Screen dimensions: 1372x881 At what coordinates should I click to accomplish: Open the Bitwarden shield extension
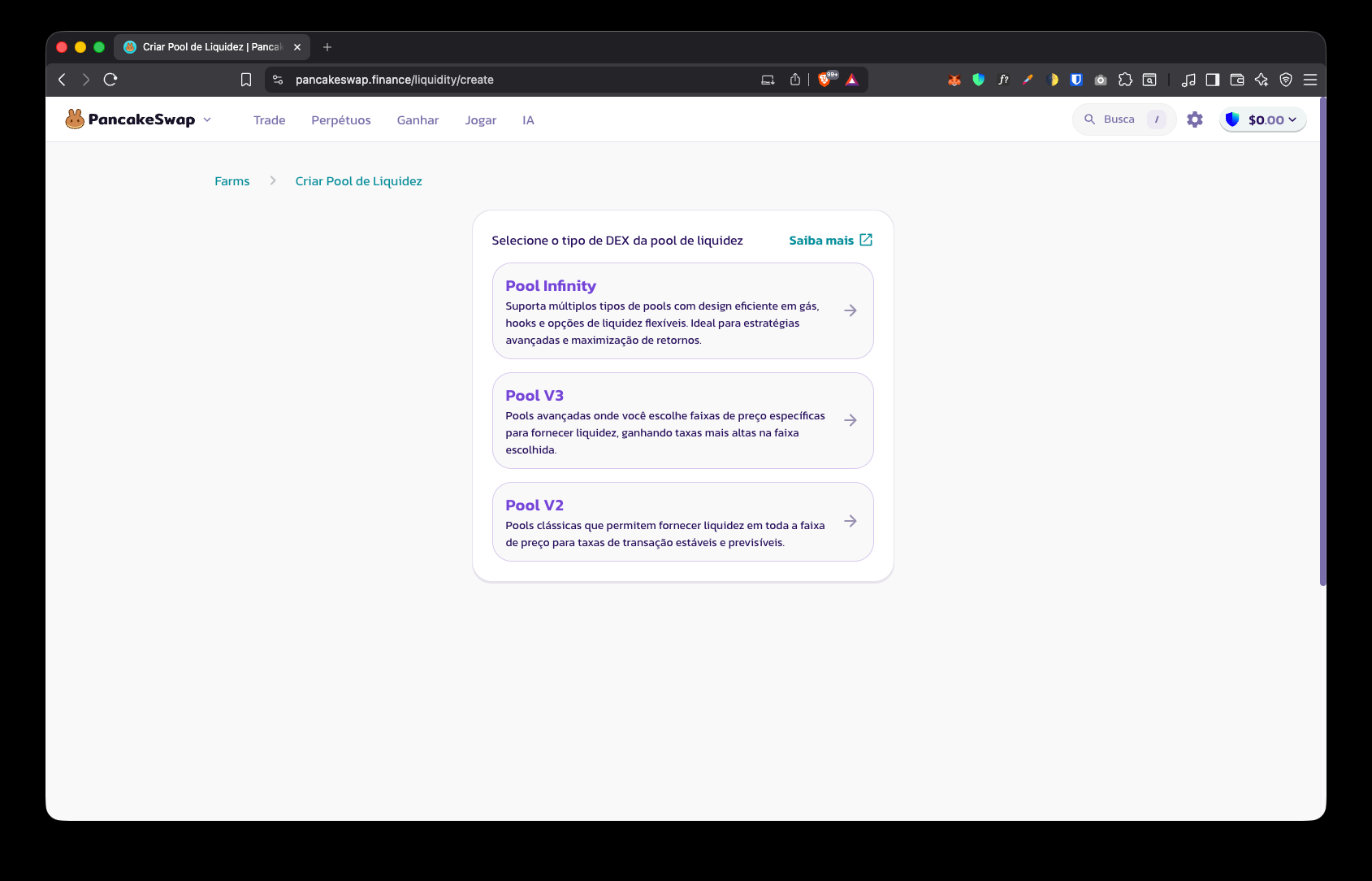tap(1076, 80)
